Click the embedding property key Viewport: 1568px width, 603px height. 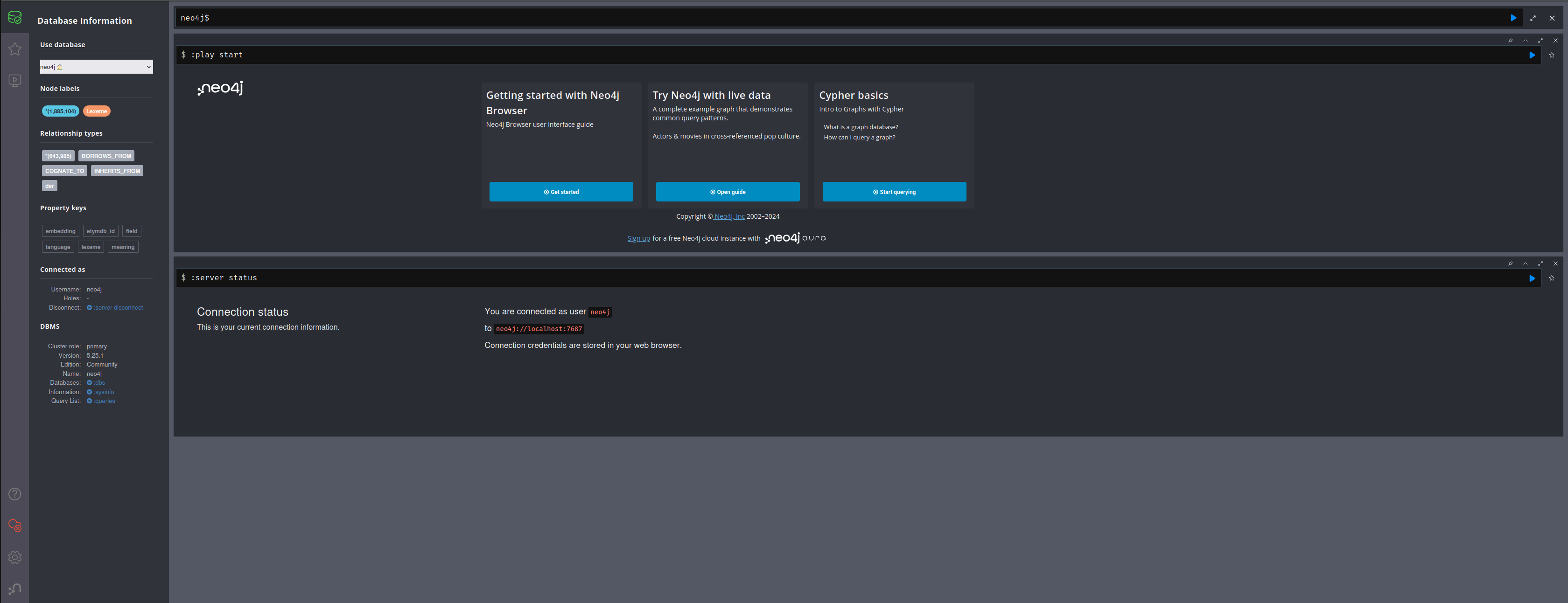tap(60, 231)
